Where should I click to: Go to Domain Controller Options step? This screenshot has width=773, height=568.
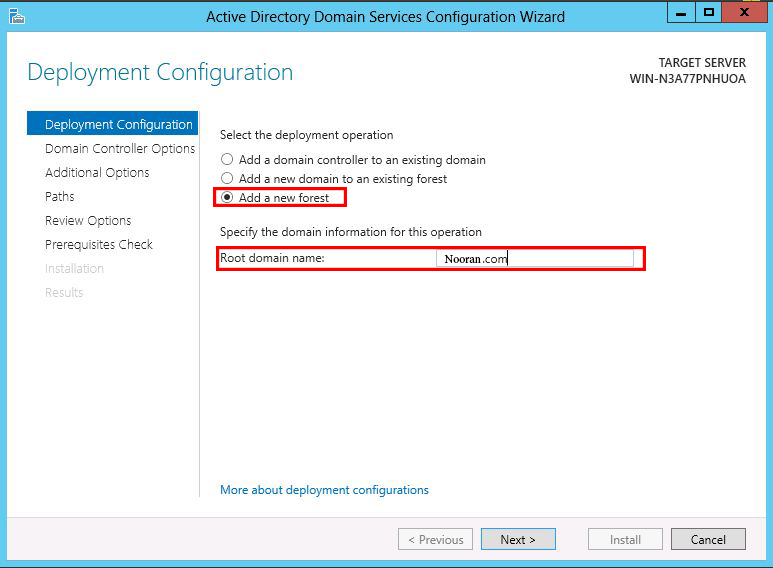point(120,148)
